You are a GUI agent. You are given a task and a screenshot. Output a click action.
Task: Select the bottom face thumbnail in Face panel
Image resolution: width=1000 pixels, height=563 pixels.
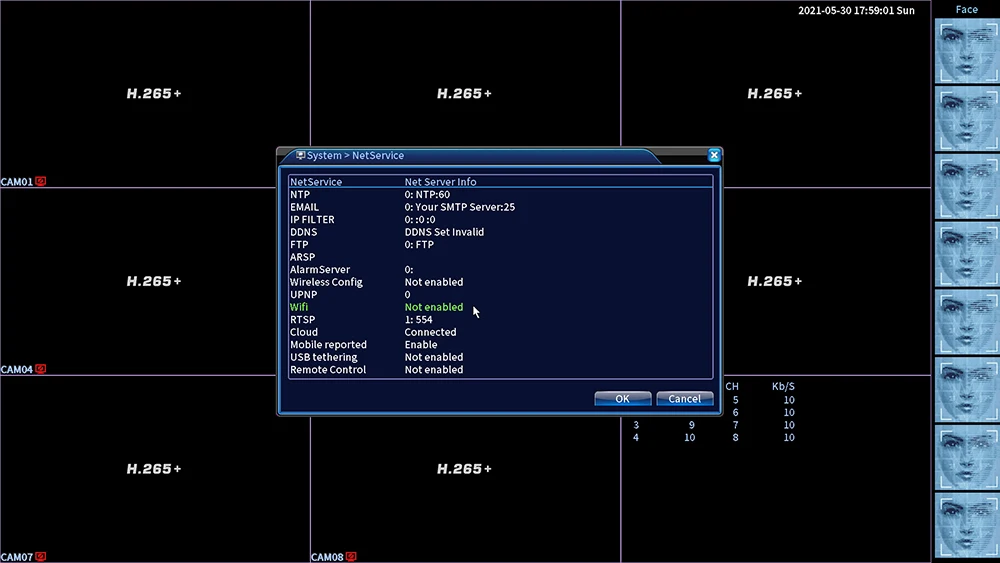point(966,525)
